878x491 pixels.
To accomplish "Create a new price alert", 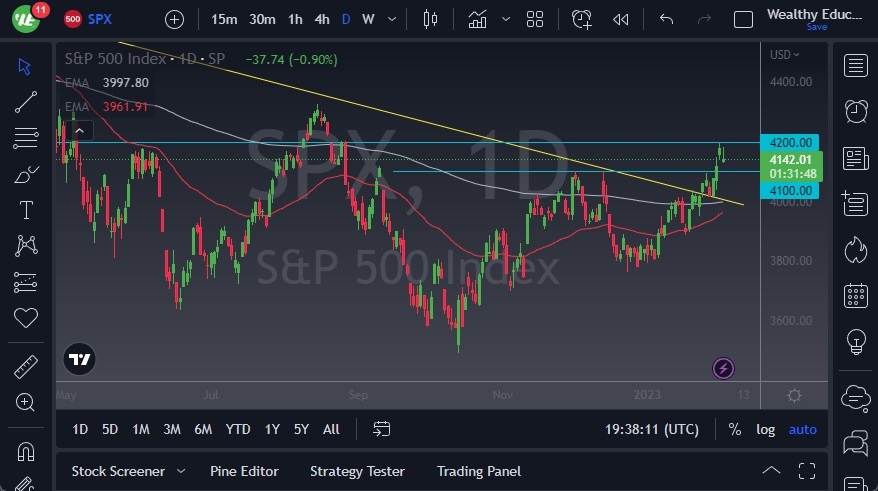I will (581, 20).
